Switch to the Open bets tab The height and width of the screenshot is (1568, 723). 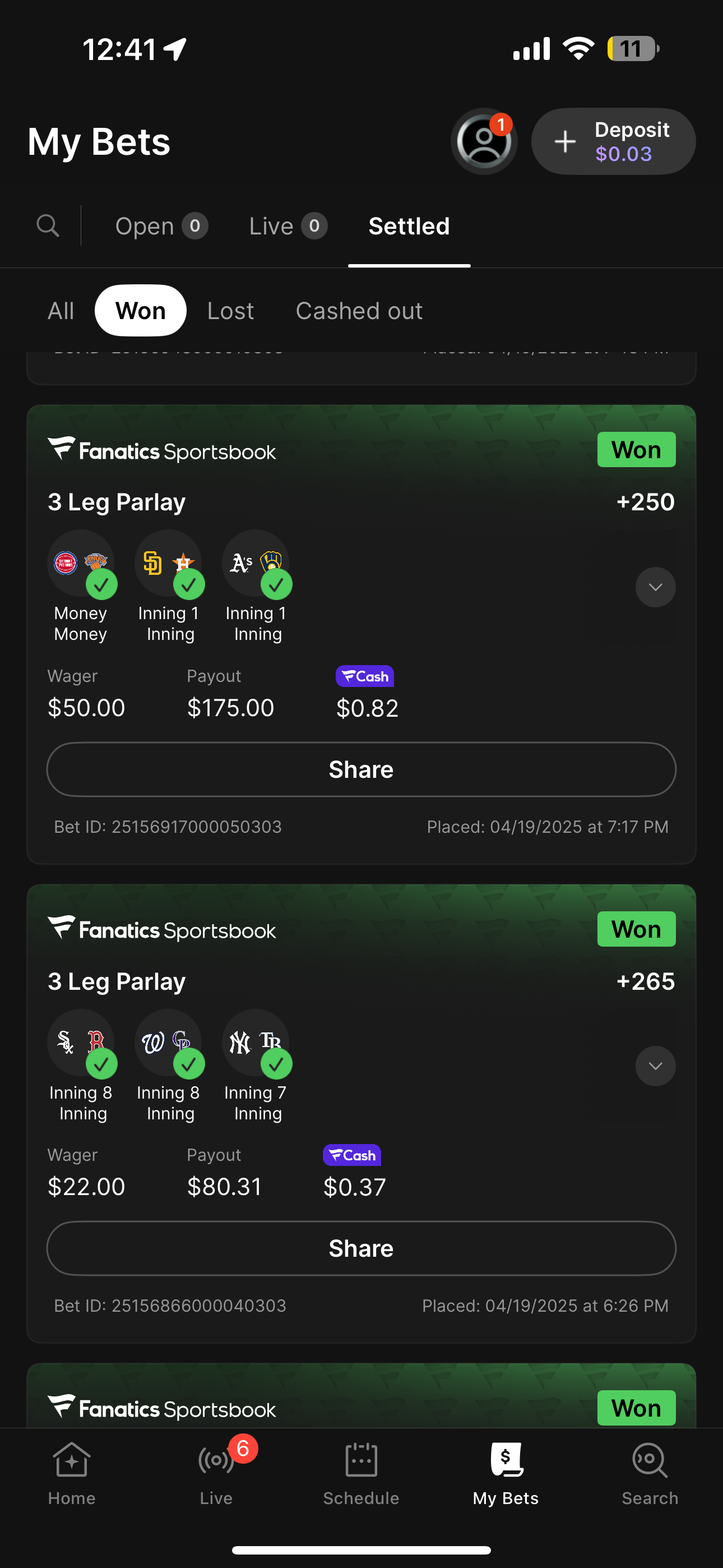click(x=161, y=227)
